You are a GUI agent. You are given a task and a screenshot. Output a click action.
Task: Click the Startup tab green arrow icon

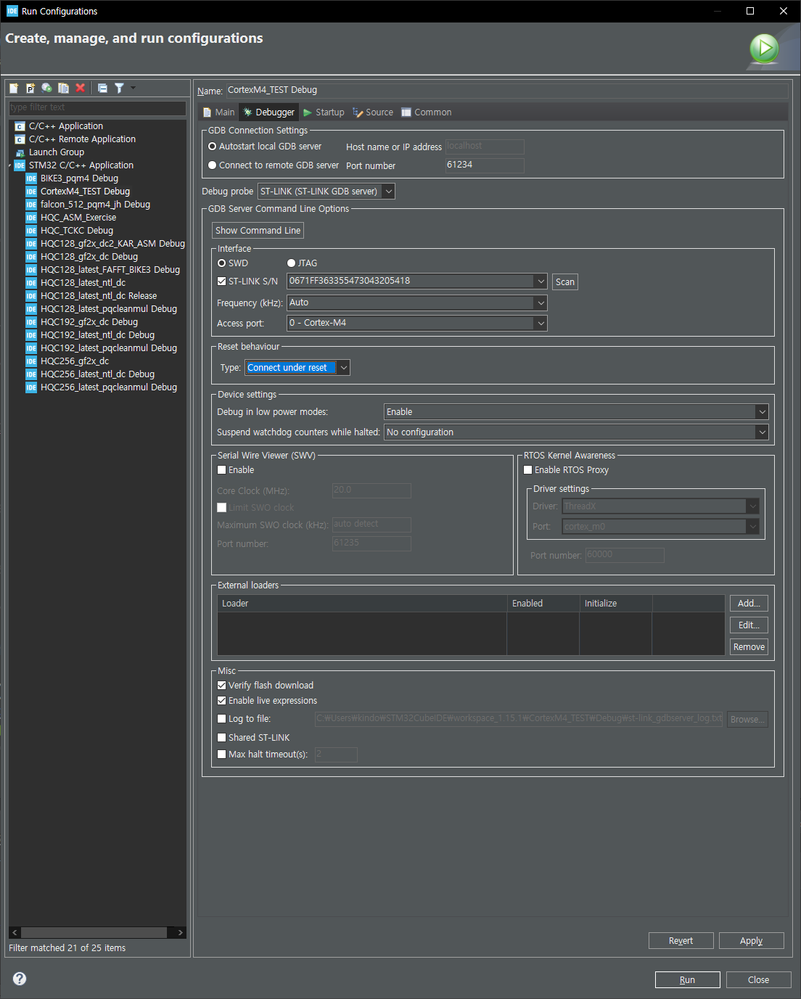click(308, 112)
